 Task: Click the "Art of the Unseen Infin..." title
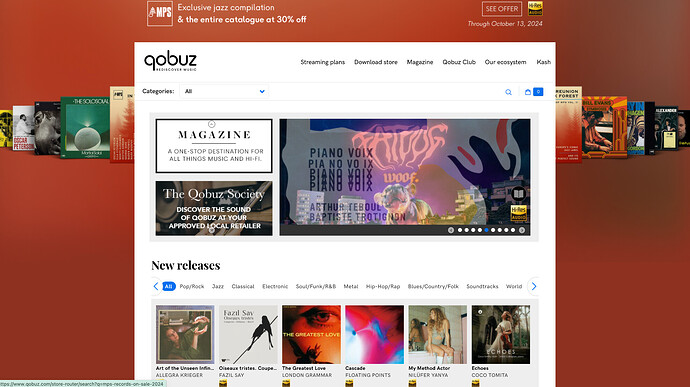[185, 368]
